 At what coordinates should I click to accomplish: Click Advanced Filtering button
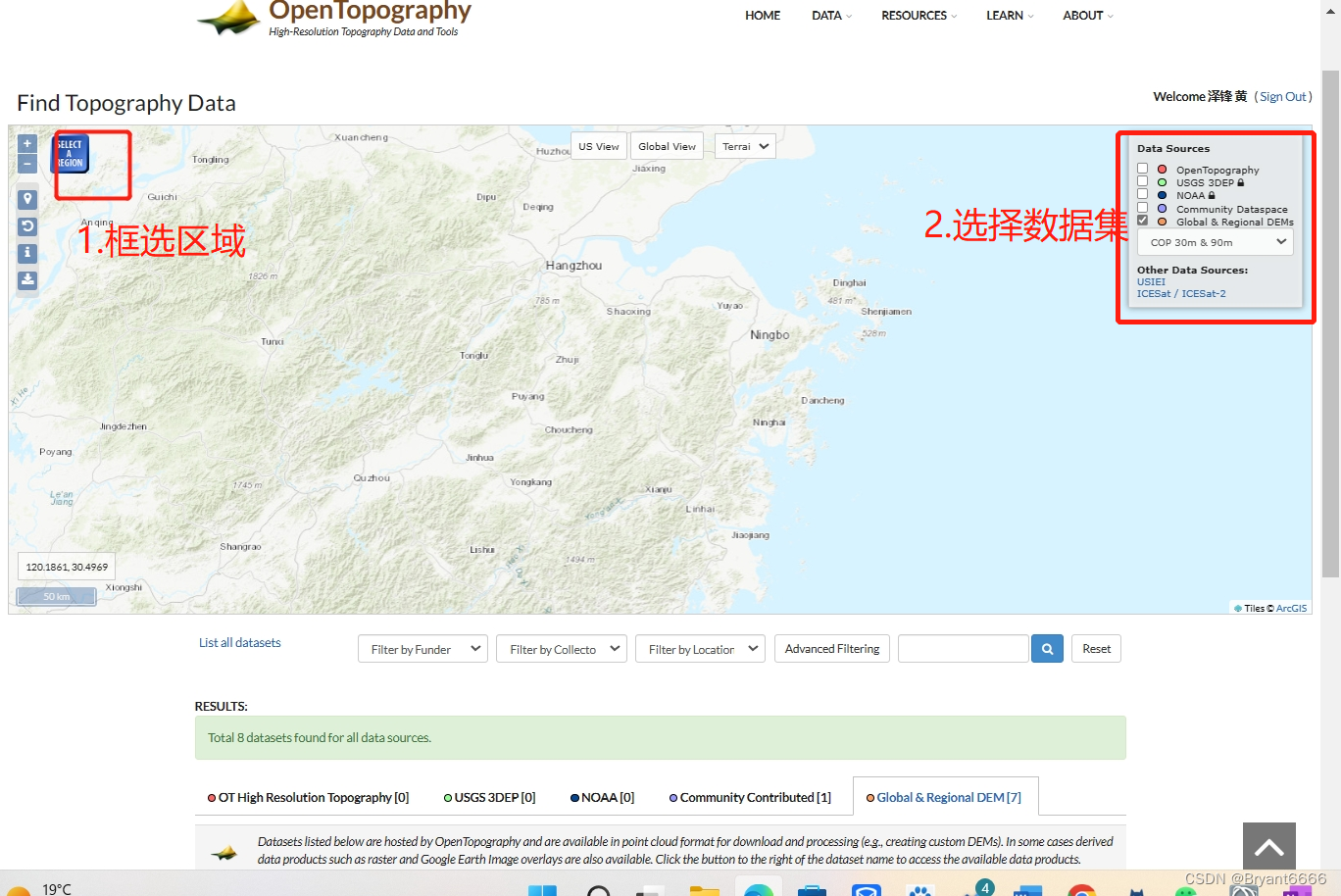tap(832, 649)
